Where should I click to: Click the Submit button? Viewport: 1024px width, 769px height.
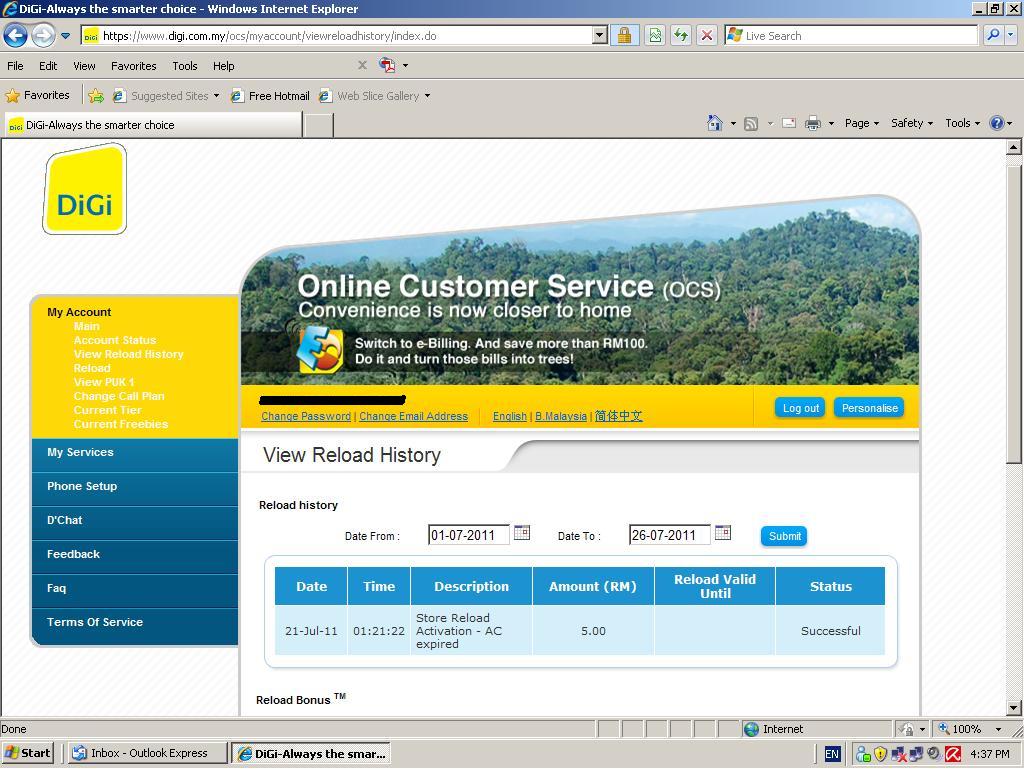coord(783,536)
